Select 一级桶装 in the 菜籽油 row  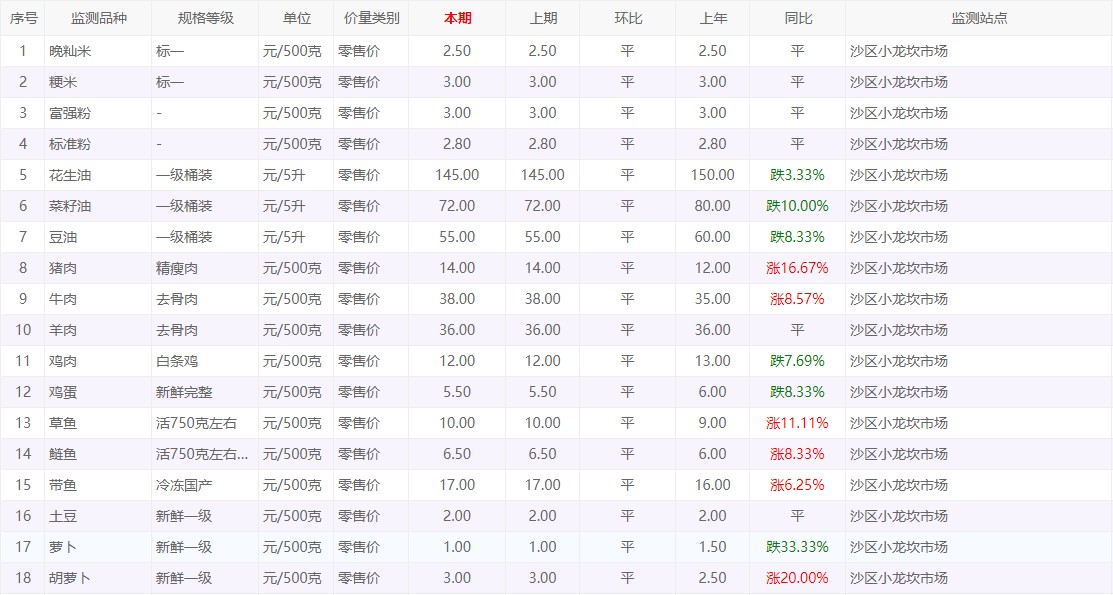[x=184, y=206]
